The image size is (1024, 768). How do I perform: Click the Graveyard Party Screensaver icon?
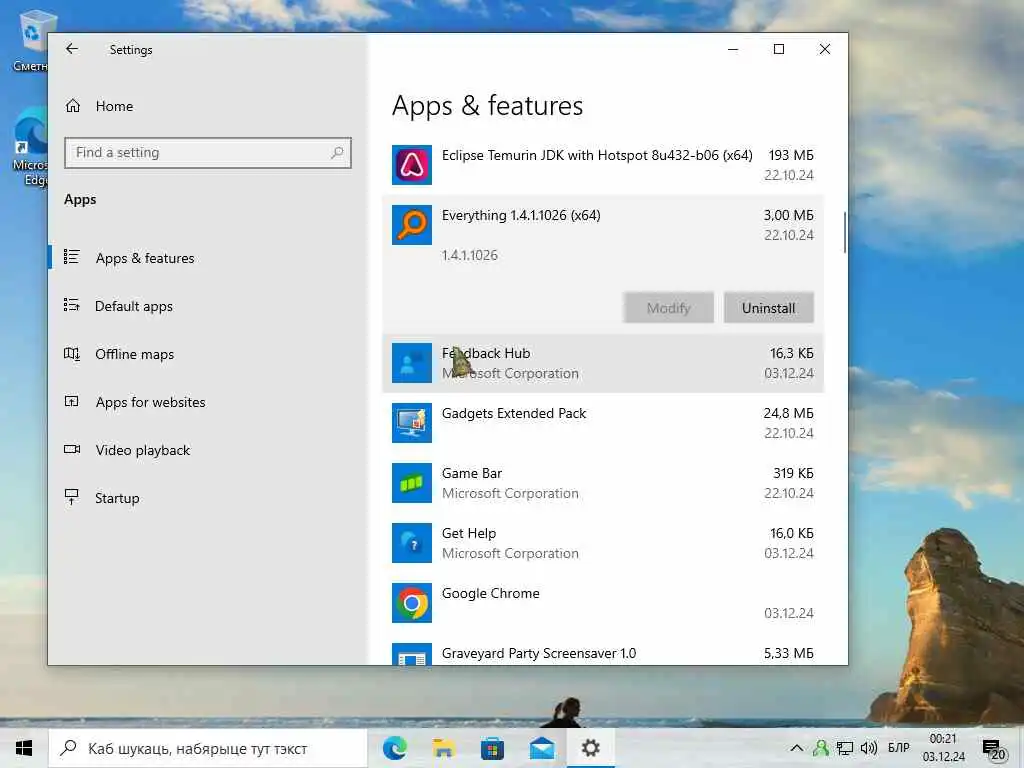click(411, 654)
